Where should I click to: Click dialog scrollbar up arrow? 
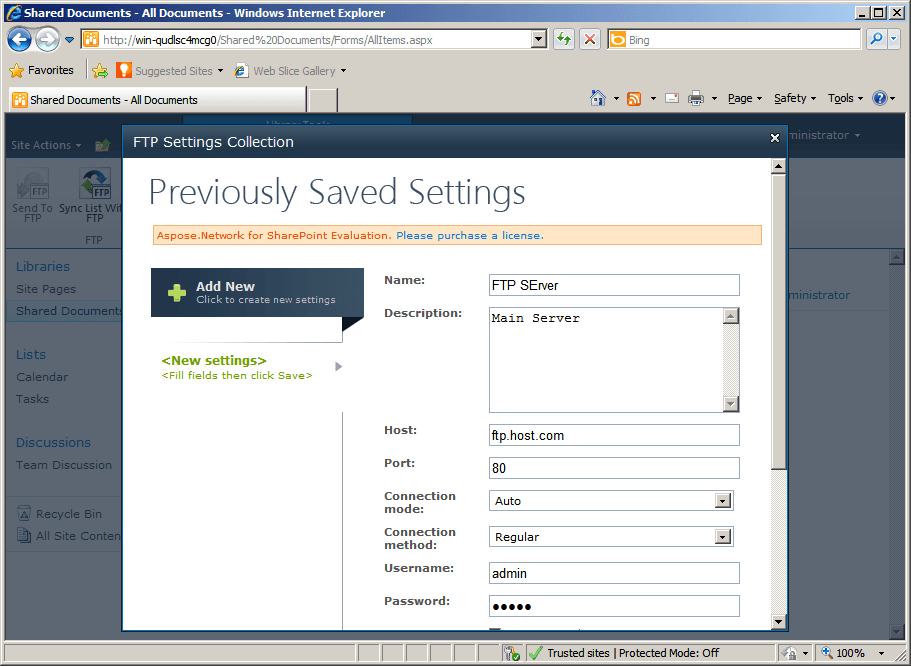point(779,167)
